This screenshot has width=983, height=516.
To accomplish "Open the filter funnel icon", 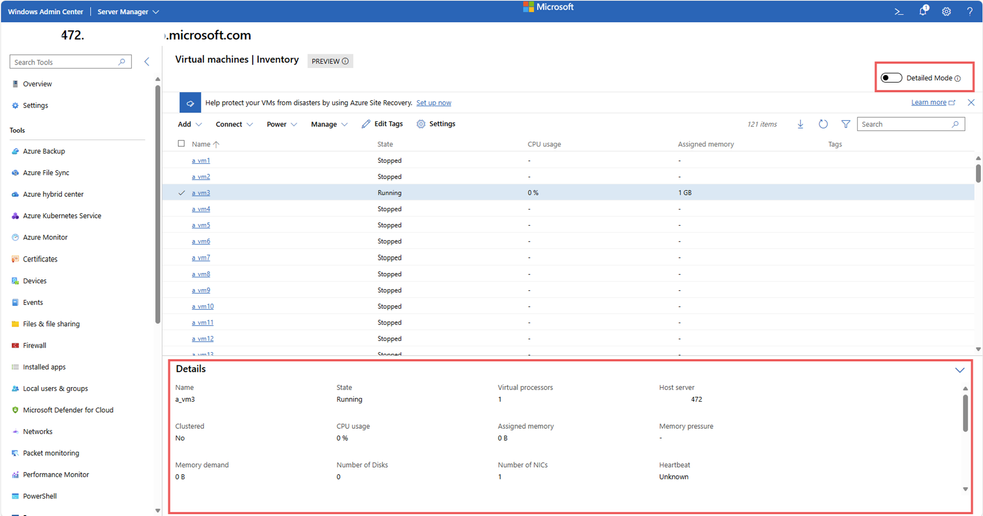I will pyautogui.click(x=846, y=124).
